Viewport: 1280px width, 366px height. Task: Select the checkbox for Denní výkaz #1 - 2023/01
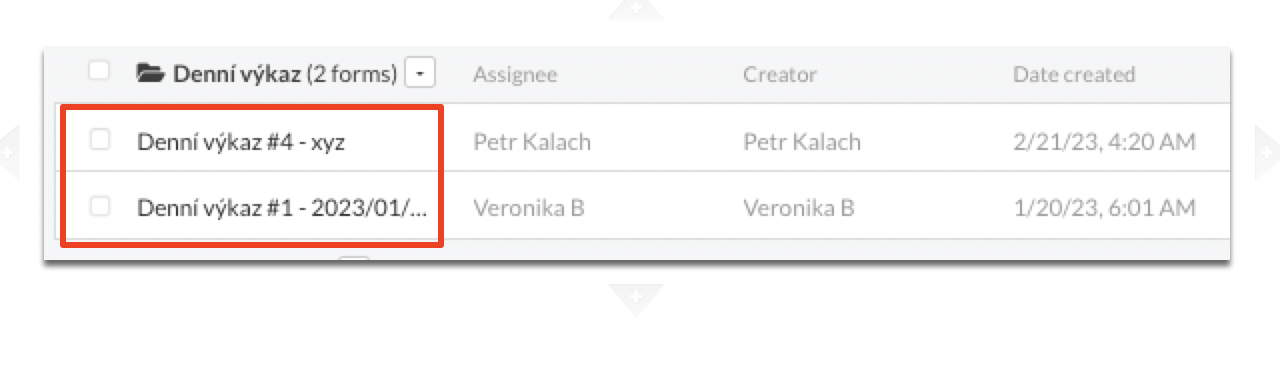[x=99, y=206]
